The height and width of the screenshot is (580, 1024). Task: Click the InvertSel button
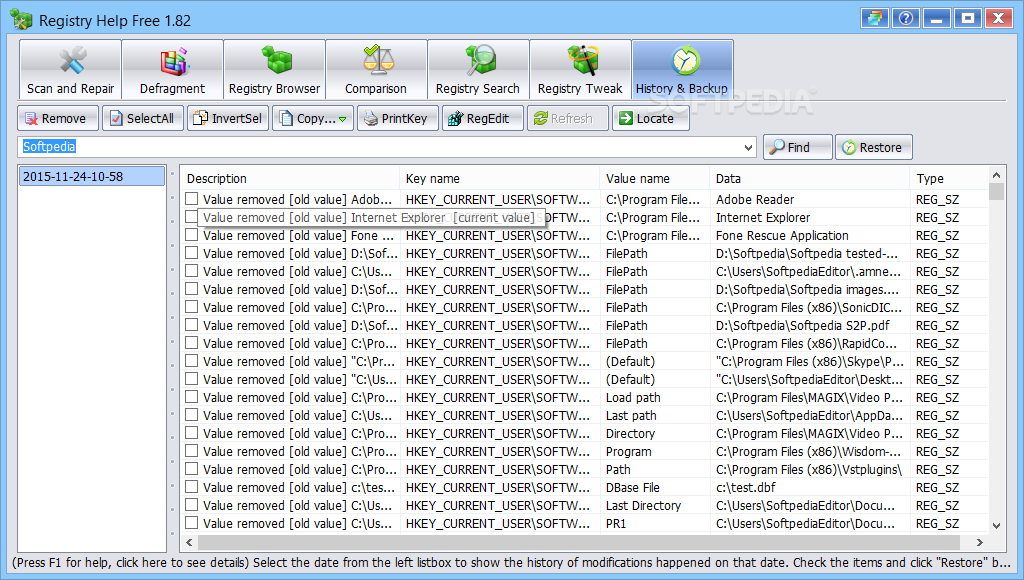click(x=228, y=118)
